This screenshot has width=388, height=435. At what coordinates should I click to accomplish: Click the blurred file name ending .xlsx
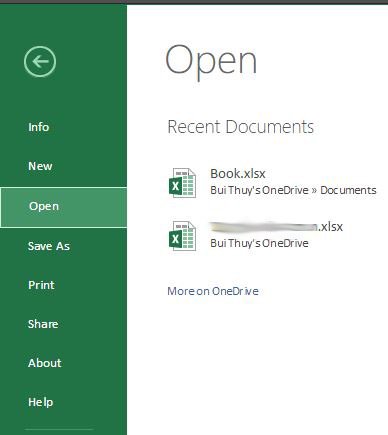pos(276,227)
